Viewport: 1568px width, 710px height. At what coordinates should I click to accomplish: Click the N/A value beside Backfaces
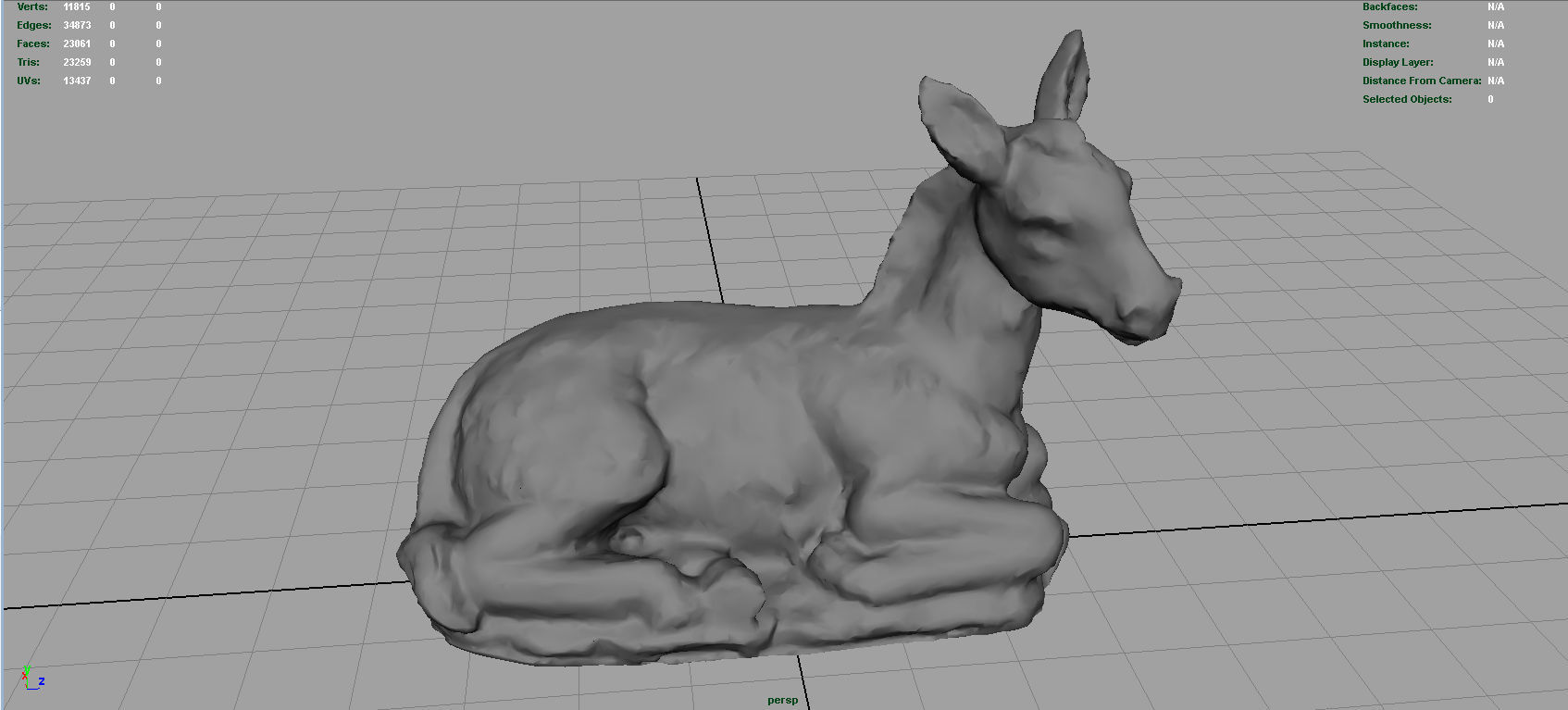point(1496,6)
